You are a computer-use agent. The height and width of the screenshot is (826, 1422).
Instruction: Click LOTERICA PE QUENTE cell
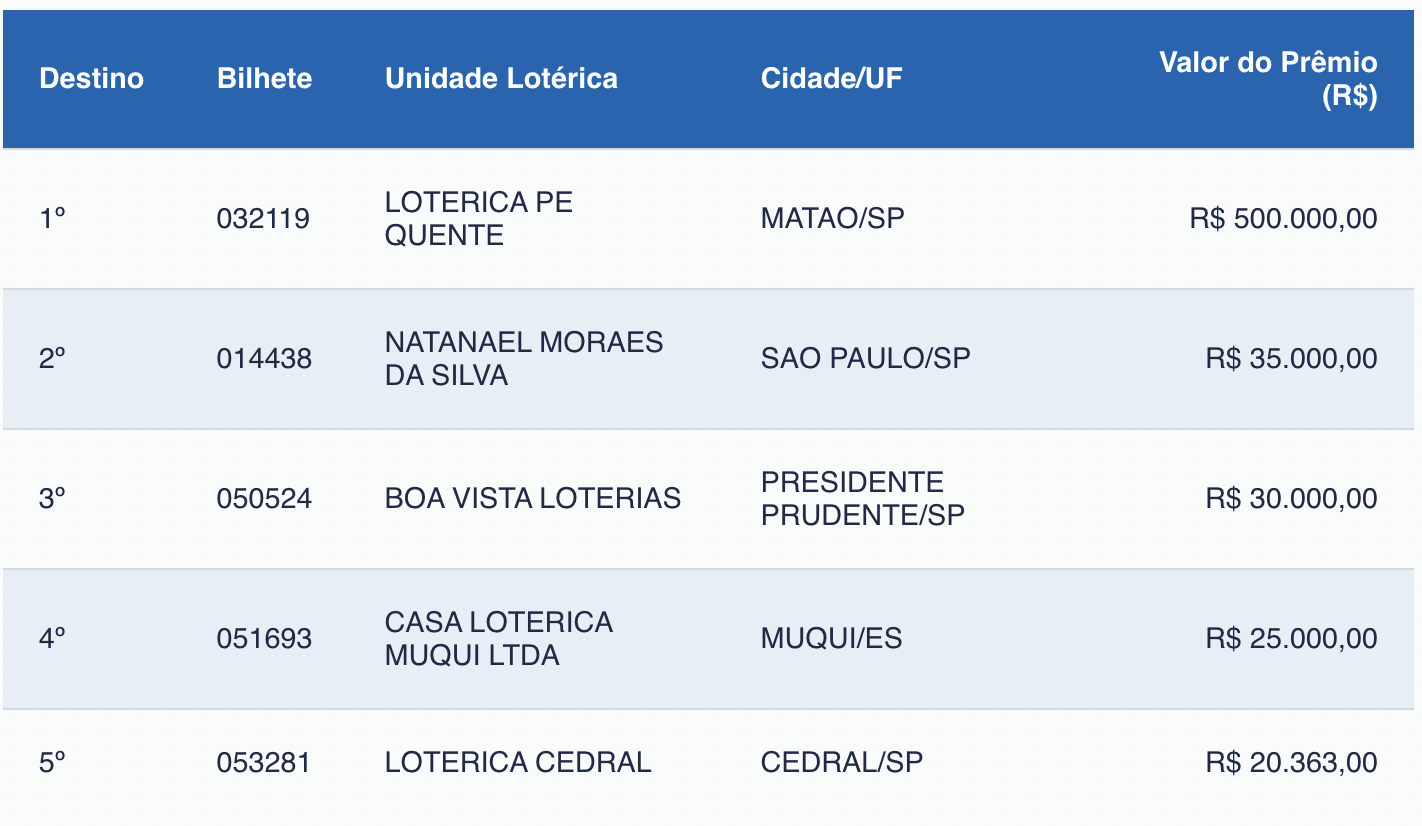pos(478,219)
